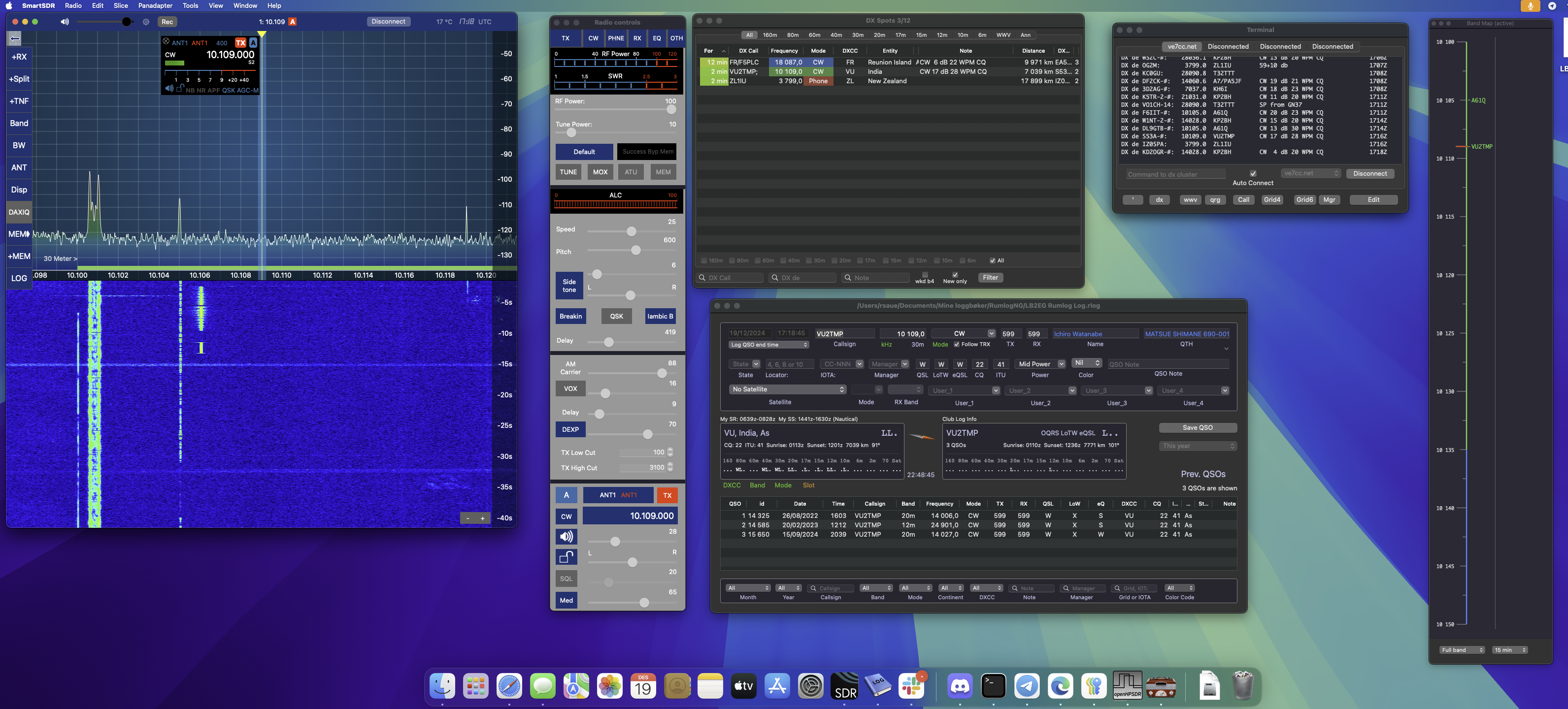This screenshot has height=709, width=1568.
Task: Click the slice lock icon in flag
Action: pos(180,89)
